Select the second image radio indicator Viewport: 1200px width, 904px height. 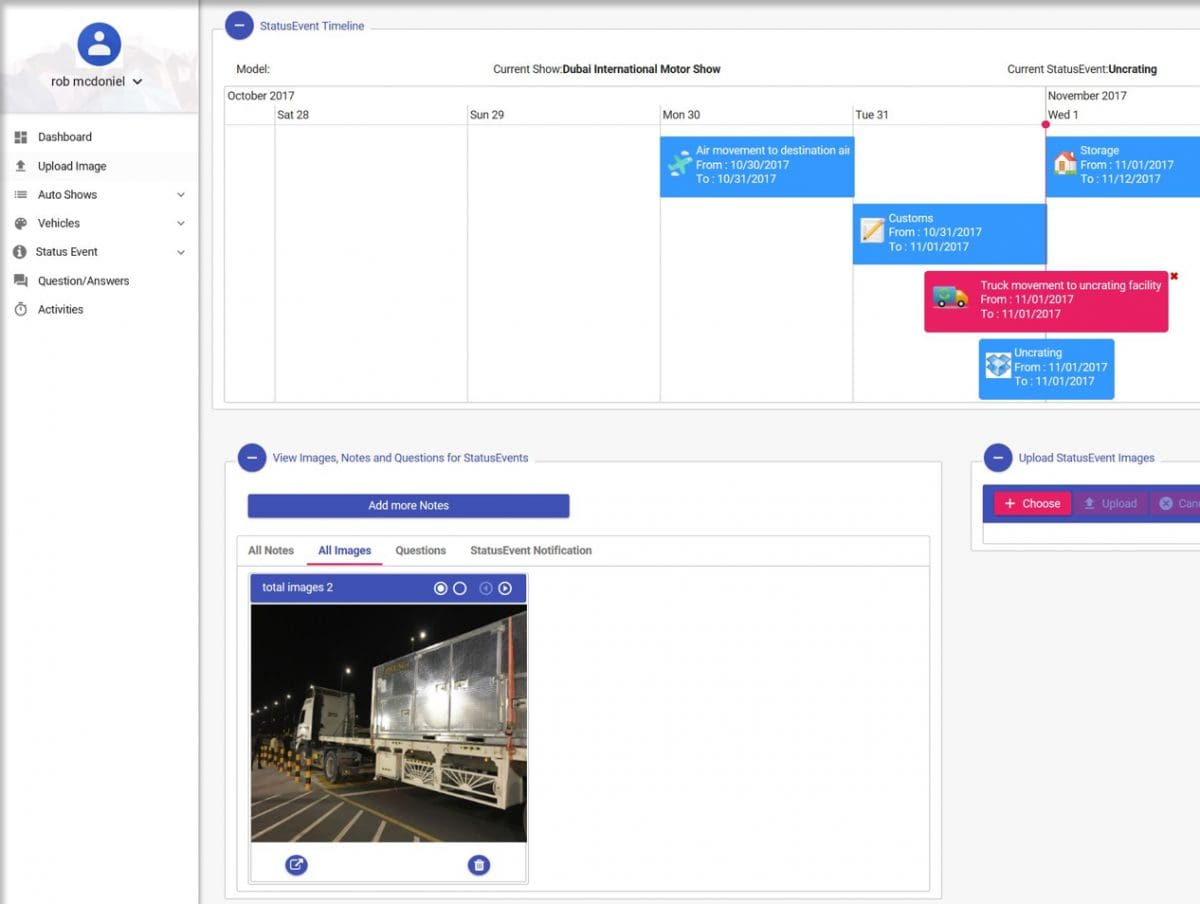click(460, 588)
